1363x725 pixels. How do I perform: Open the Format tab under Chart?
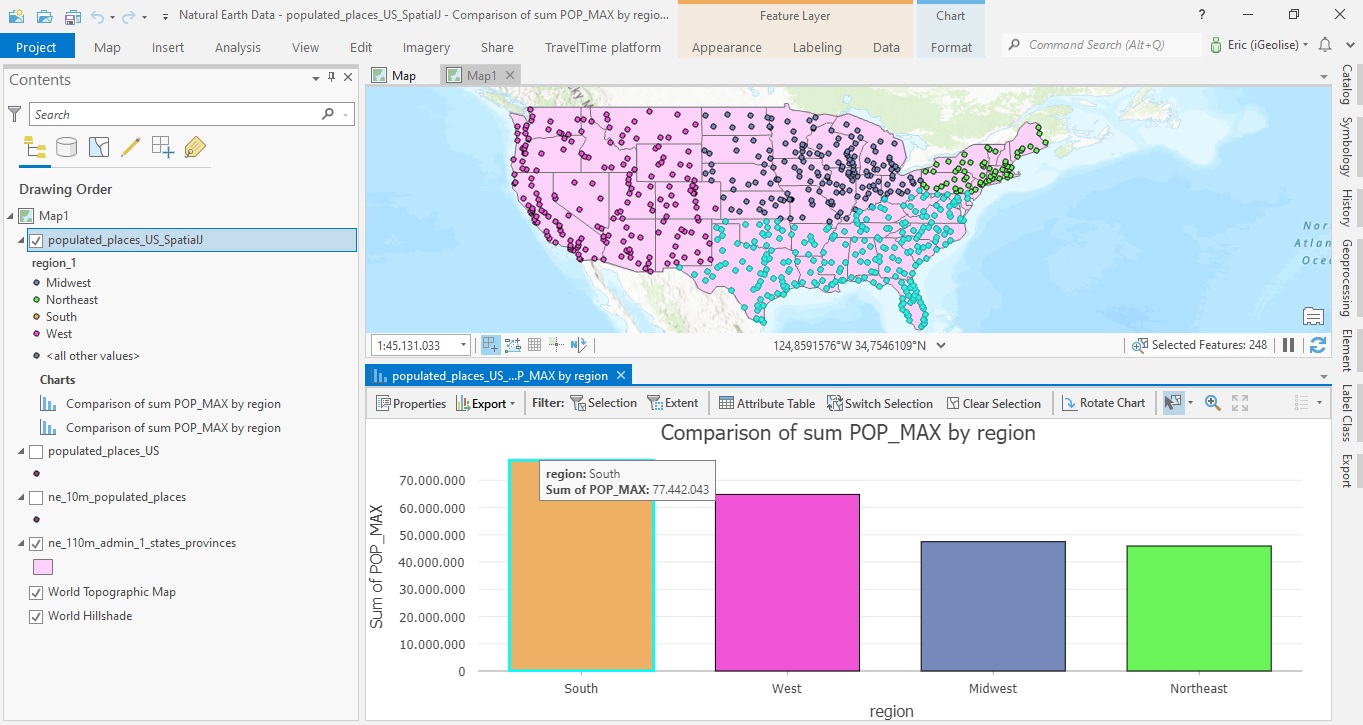[x=951, y=47]
